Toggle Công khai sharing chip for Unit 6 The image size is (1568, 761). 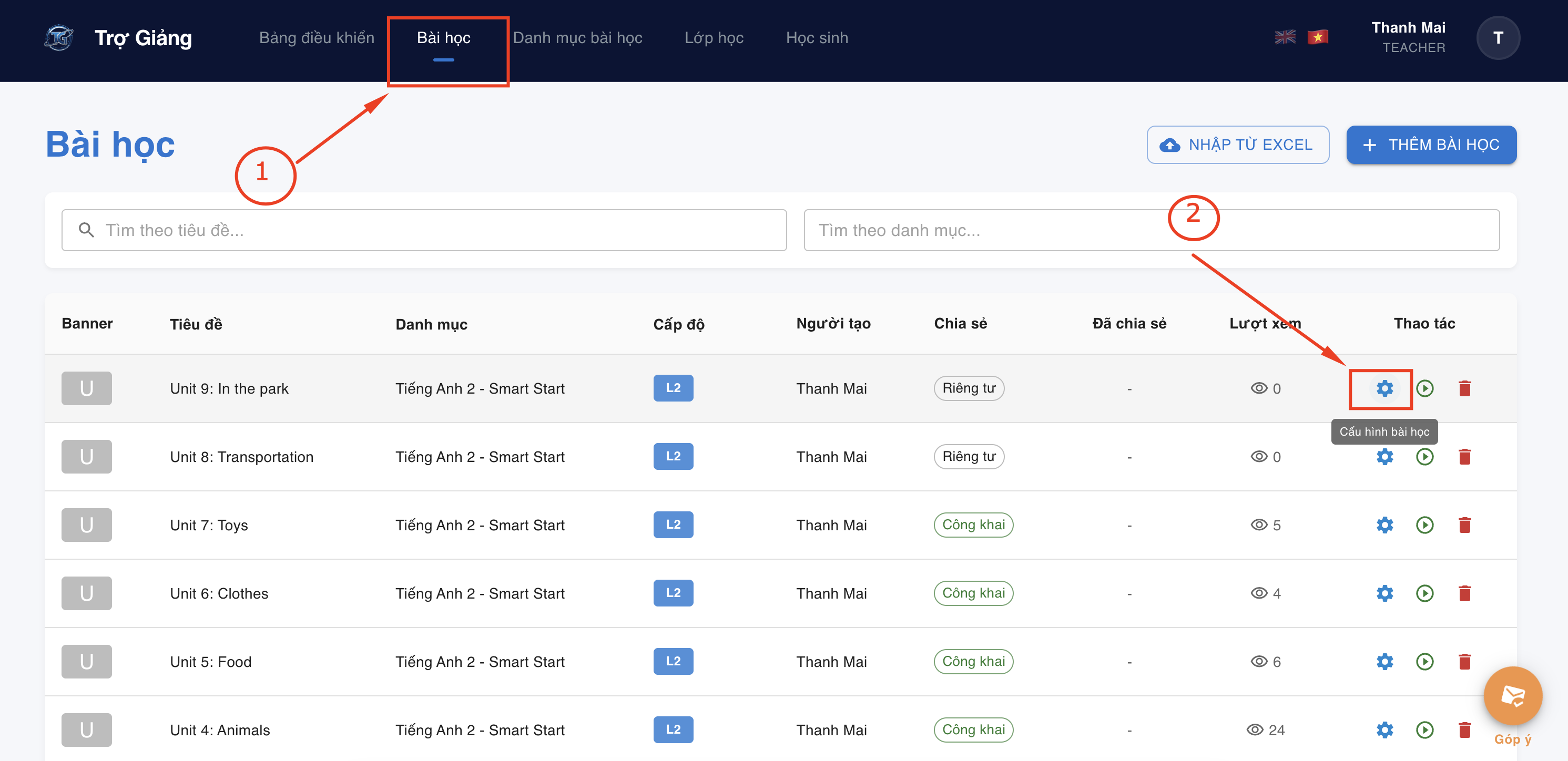(x=973, y=593)
